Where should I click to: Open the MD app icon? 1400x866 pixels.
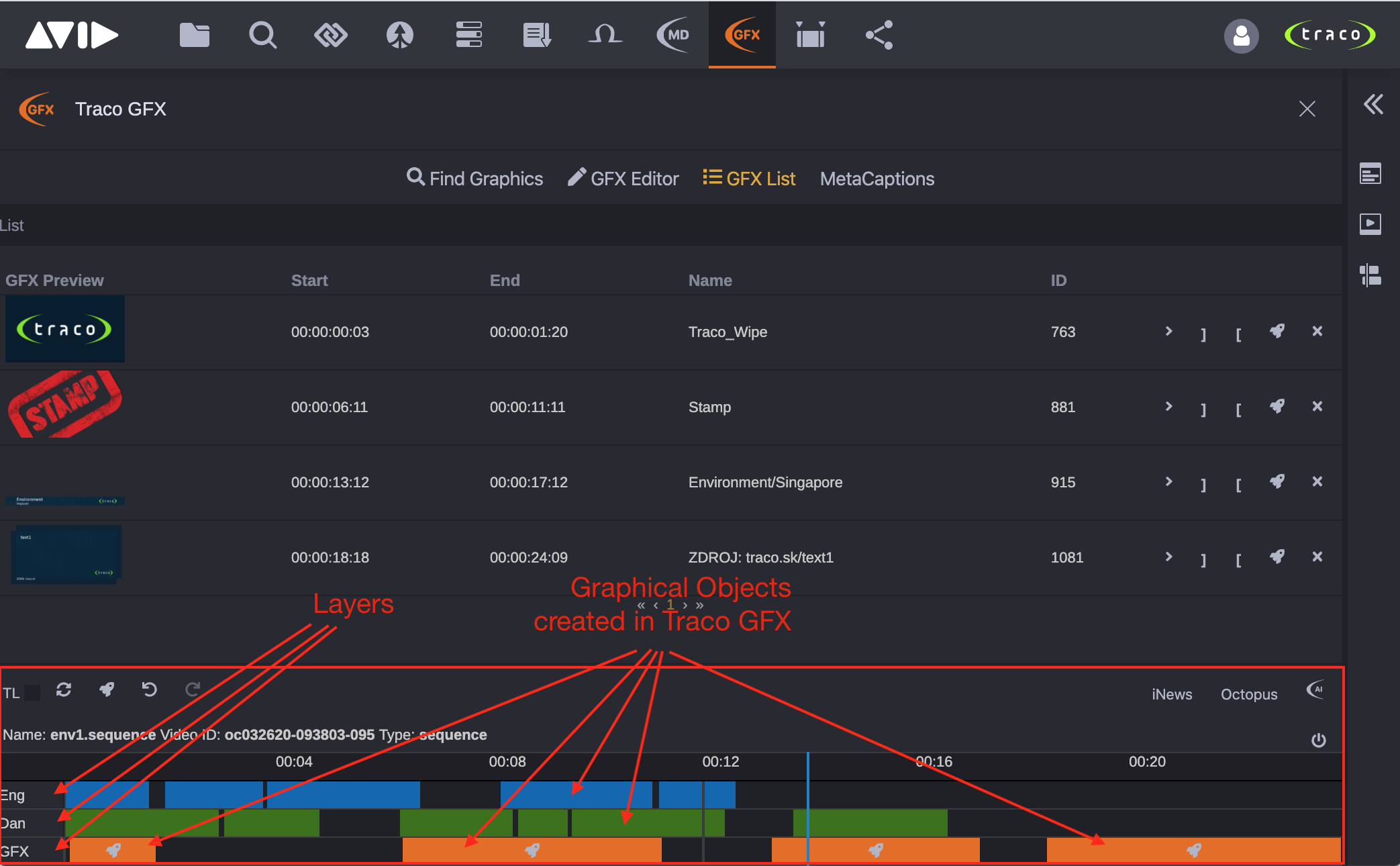pos(674,35)
